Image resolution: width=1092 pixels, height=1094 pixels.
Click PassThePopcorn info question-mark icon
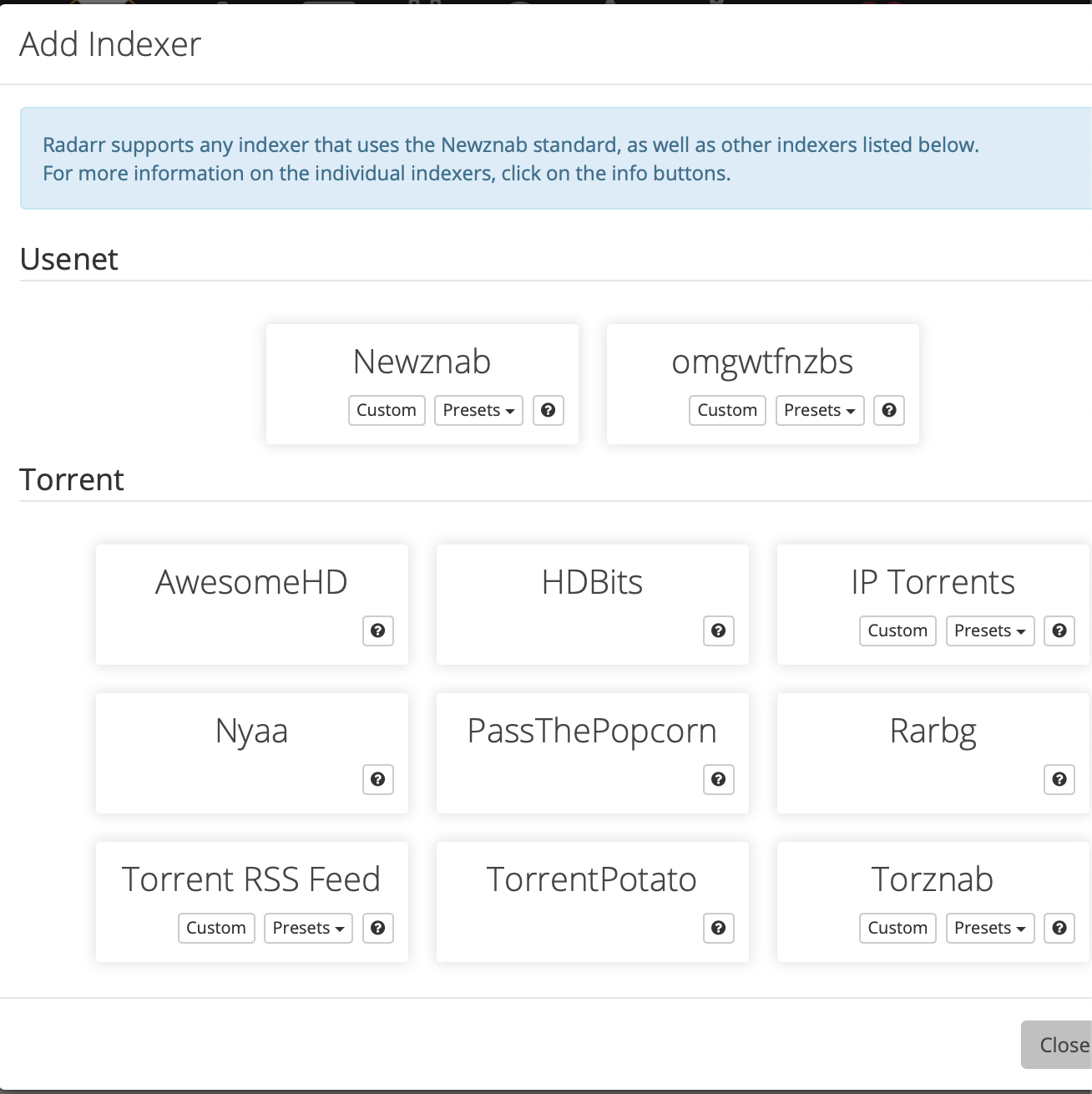719,779
